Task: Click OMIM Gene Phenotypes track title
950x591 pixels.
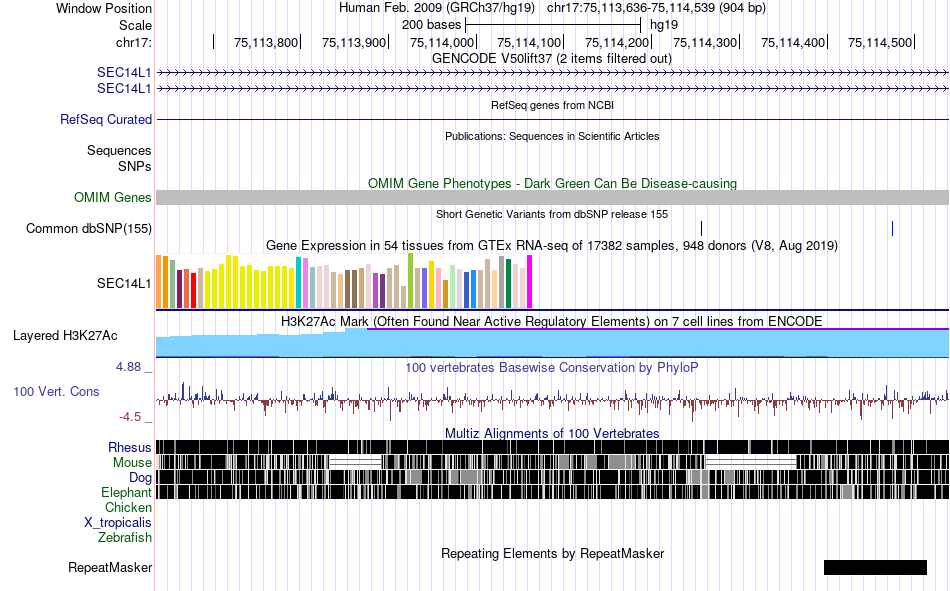Action: pyautogui.click(x=552, y=184)
